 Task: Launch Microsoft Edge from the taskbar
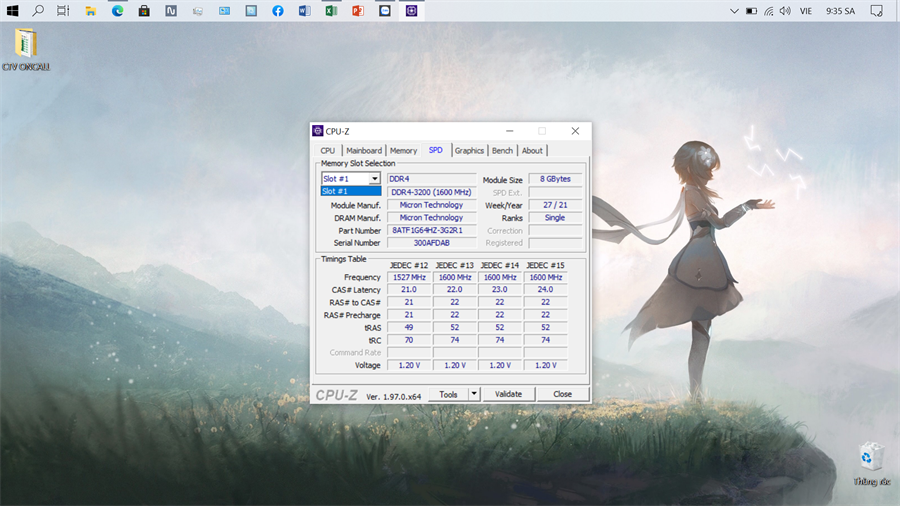point(117,11)
